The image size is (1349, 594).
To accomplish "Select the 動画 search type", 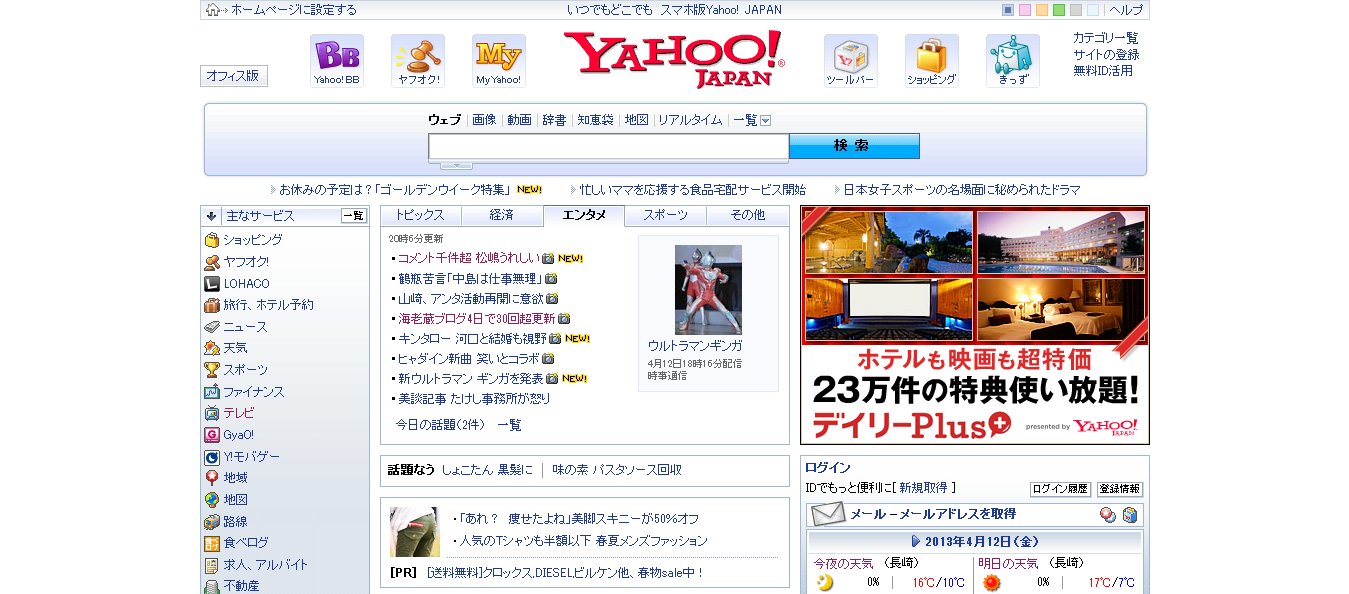I will (x=519, y=120).
